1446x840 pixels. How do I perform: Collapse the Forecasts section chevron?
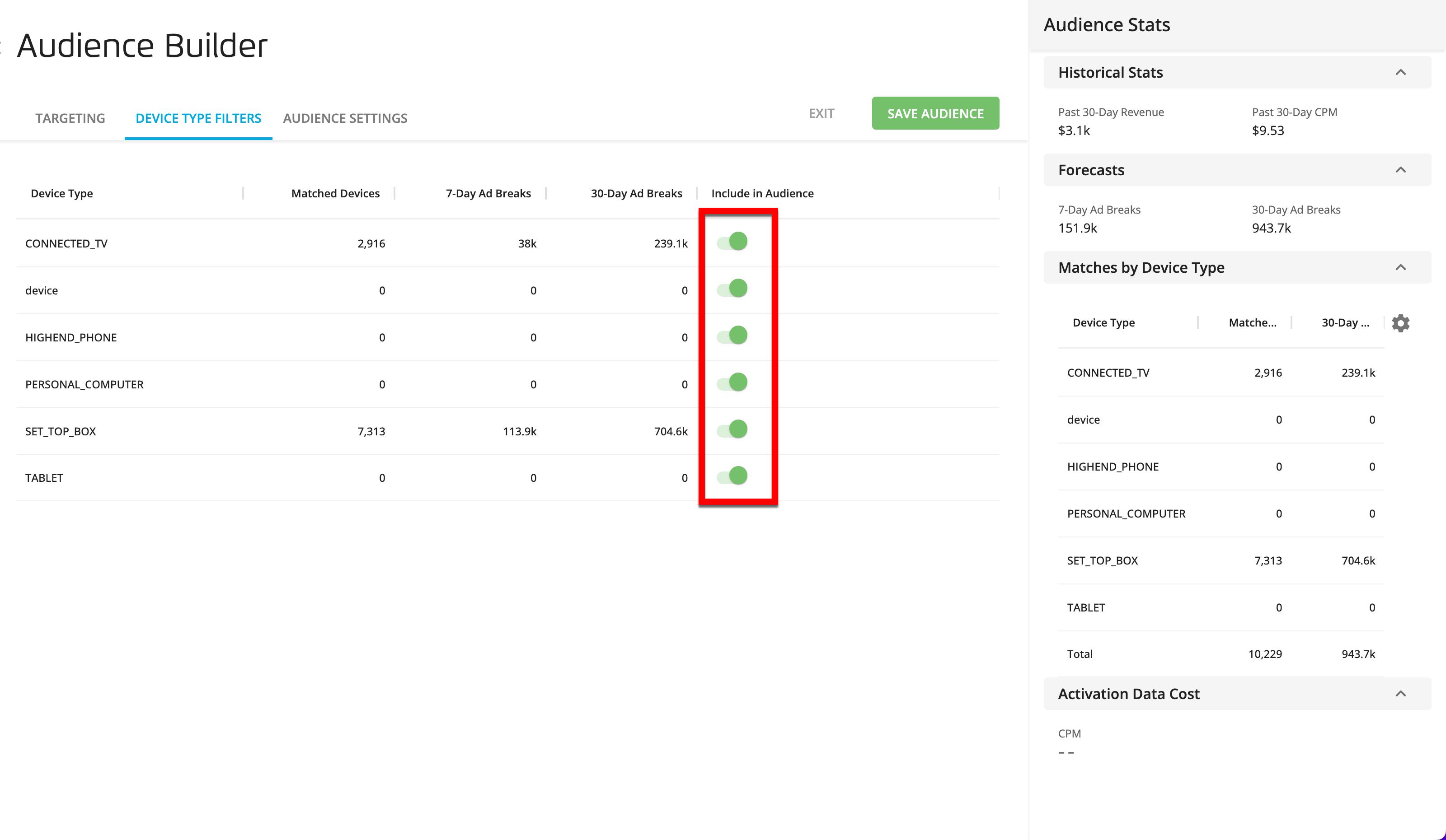1400,170
